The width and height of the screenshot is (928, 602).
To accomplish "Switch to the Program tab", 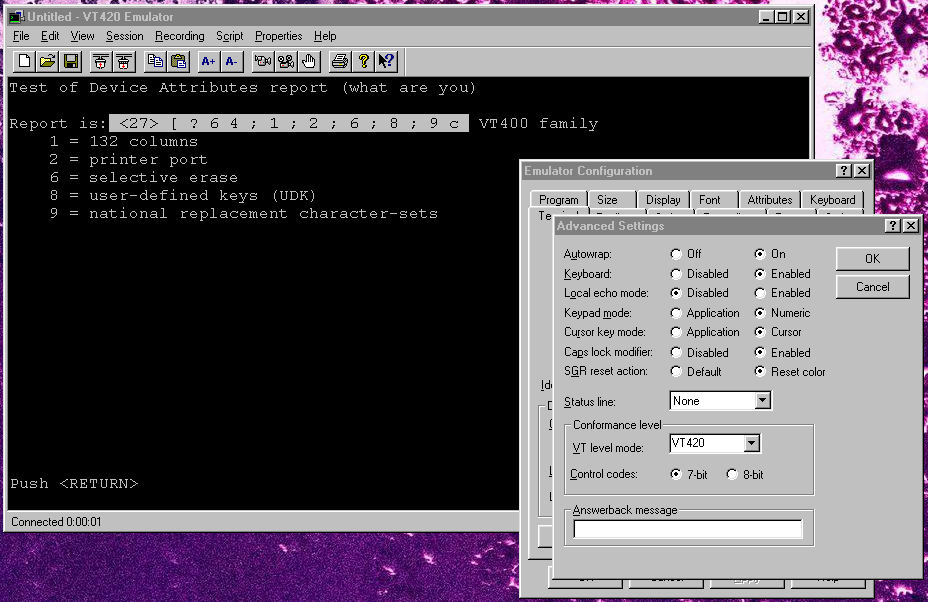I will [559, 199].
